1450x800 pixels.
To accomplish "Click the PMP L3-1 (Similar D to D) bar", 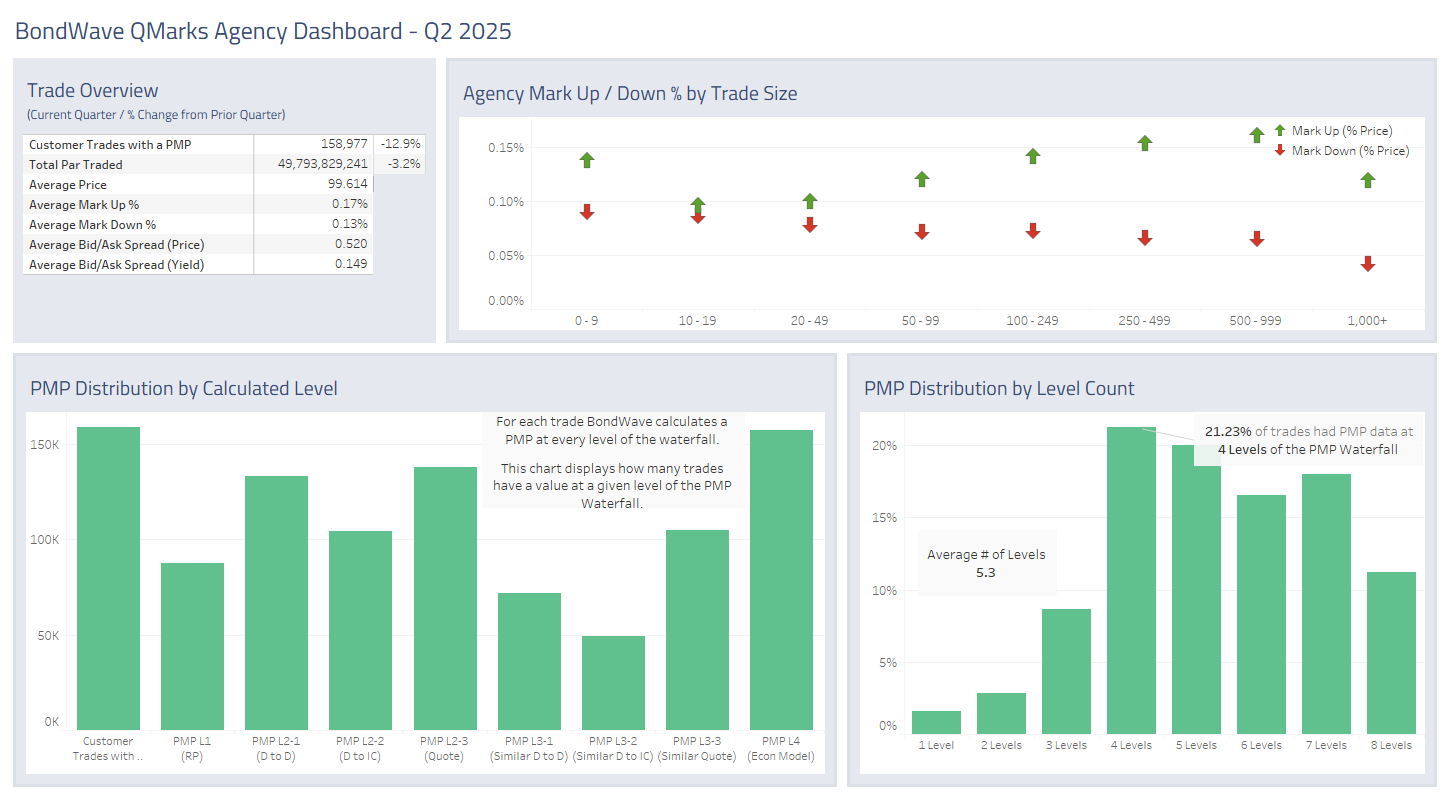I will coord(529,661).
